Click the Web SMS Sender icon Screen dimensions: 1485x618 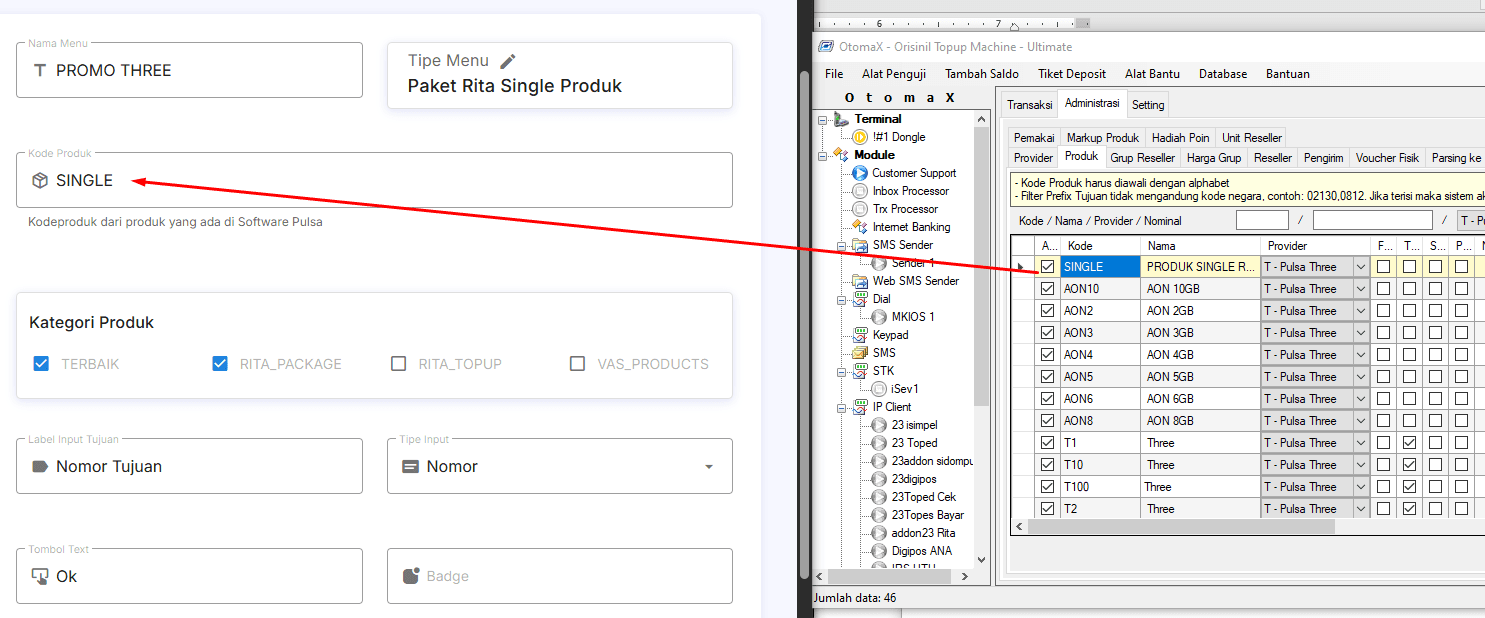point(860,281)
